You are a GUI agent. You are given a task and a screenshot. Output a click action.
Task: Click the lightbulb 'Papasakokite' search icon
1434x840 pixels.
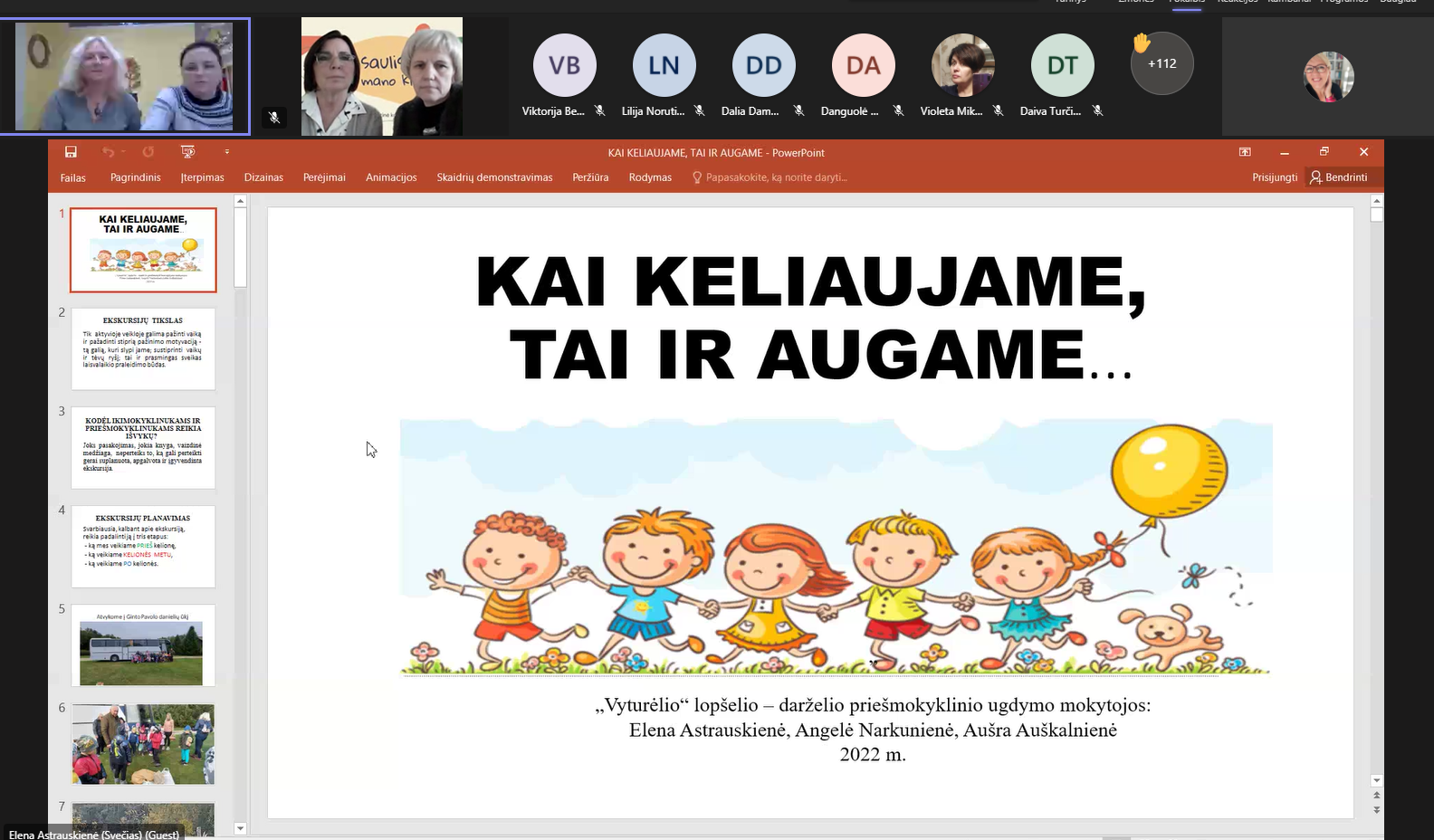(x=697, y=177)
